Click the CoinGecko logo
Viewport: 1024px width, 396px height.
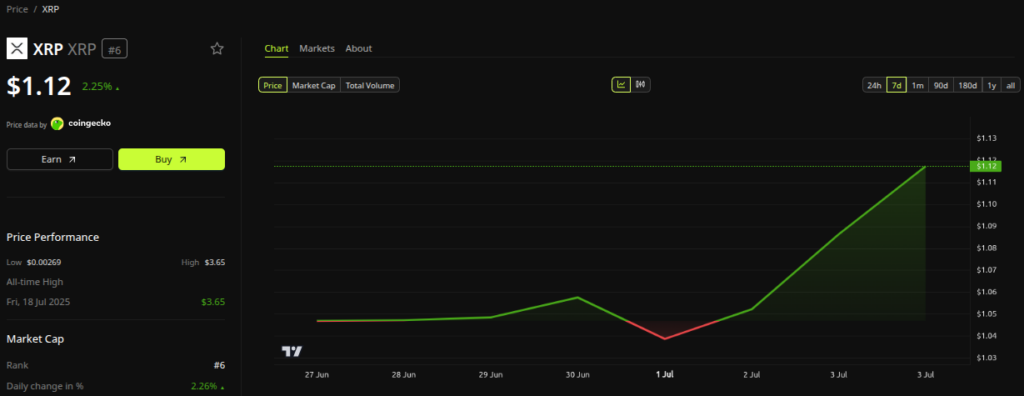[x=57, y=124]
